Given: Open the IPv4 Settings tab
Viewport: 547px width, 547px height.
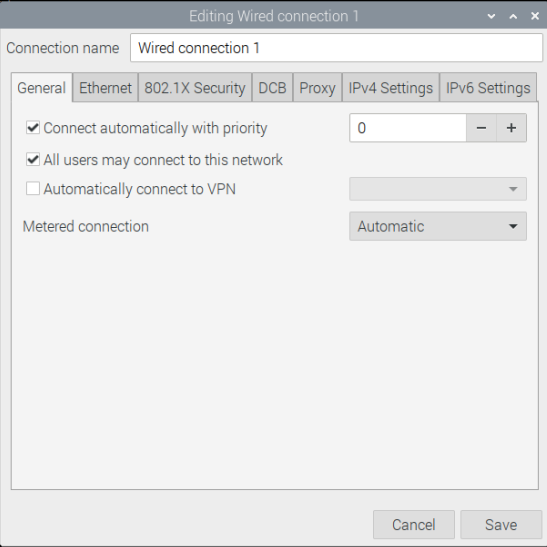Looking at the screenshot, I should tap(391, 88).
